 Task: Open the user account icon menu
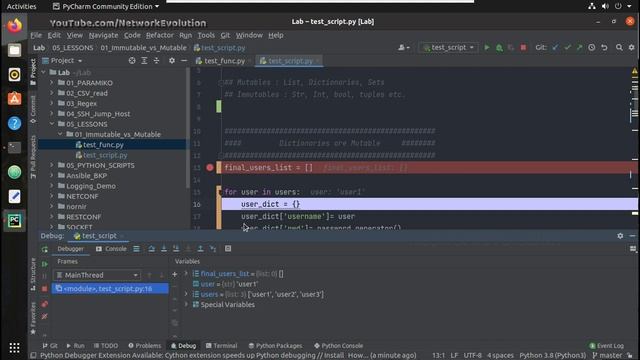coord(403,48)
